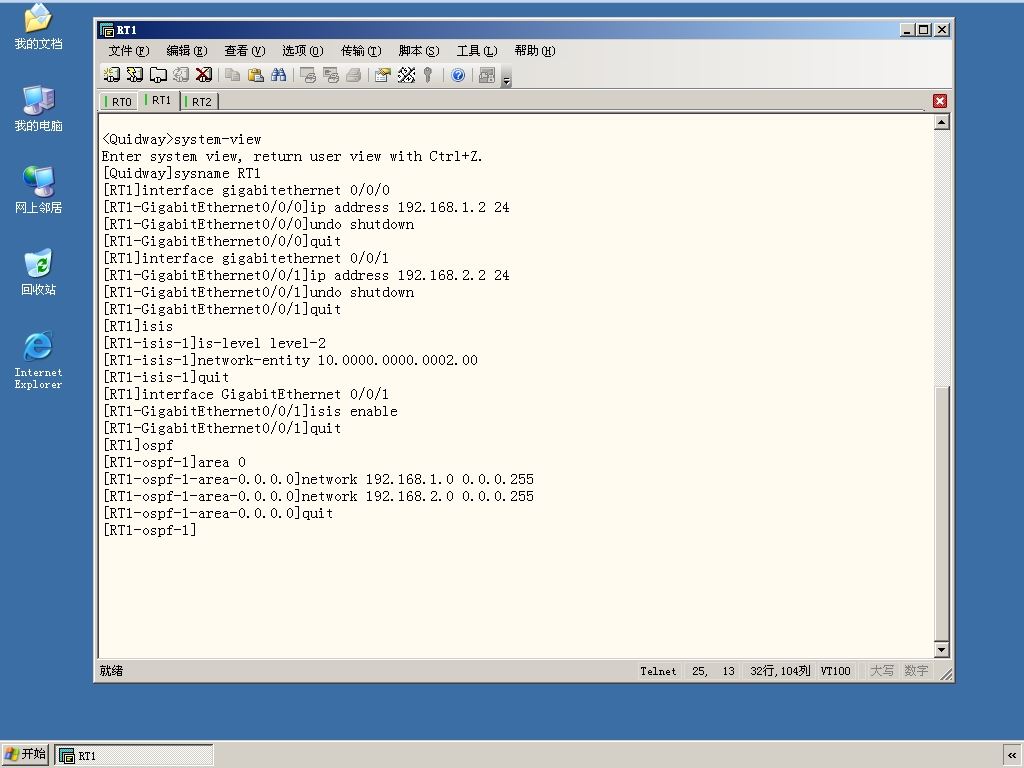Open the 脚本(S) menu

pyautogui.click(x=419, y=51)
